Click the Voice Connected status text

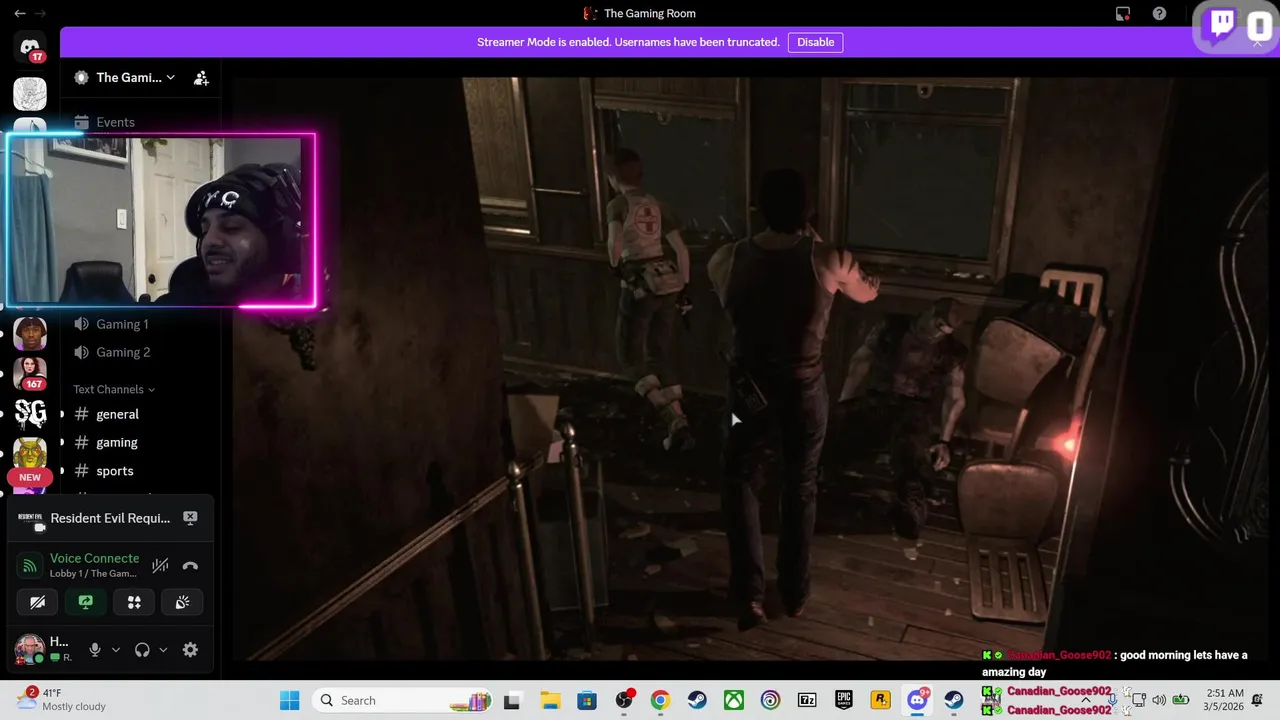coord(94,558)
